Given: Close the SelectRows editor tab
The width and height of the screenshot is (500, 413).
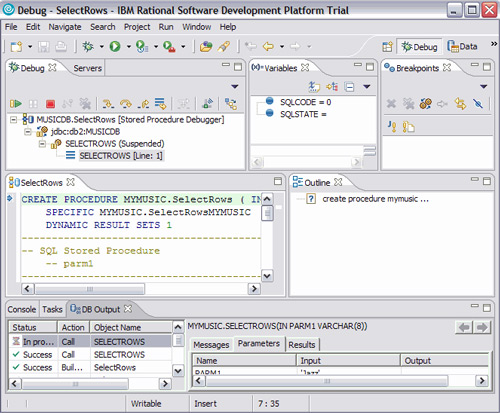Looking at the screenshot, I should coord(70,182).
